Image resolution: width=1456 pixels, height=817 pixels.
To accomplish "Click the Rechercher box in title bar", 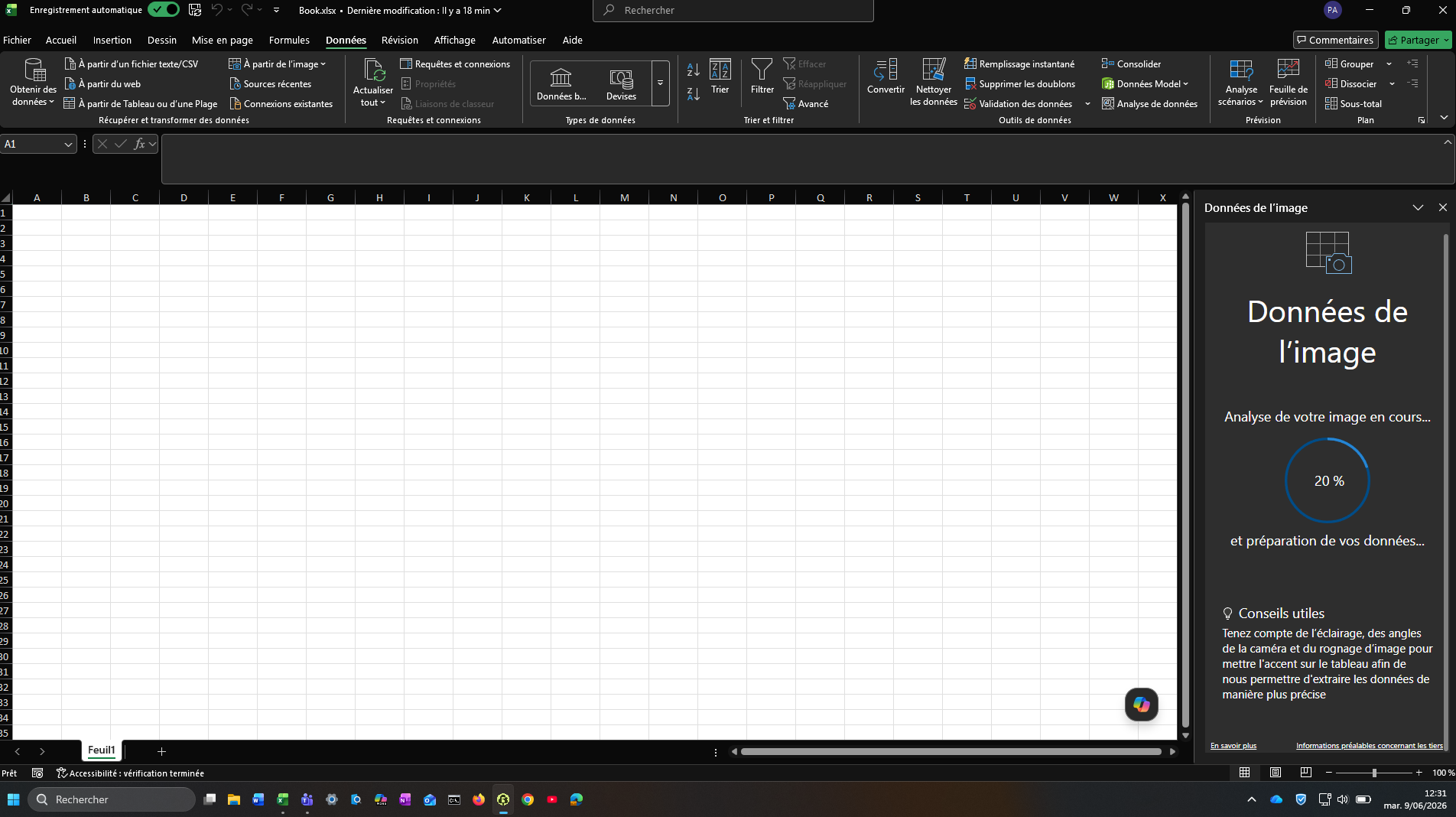I will (733, 11).
